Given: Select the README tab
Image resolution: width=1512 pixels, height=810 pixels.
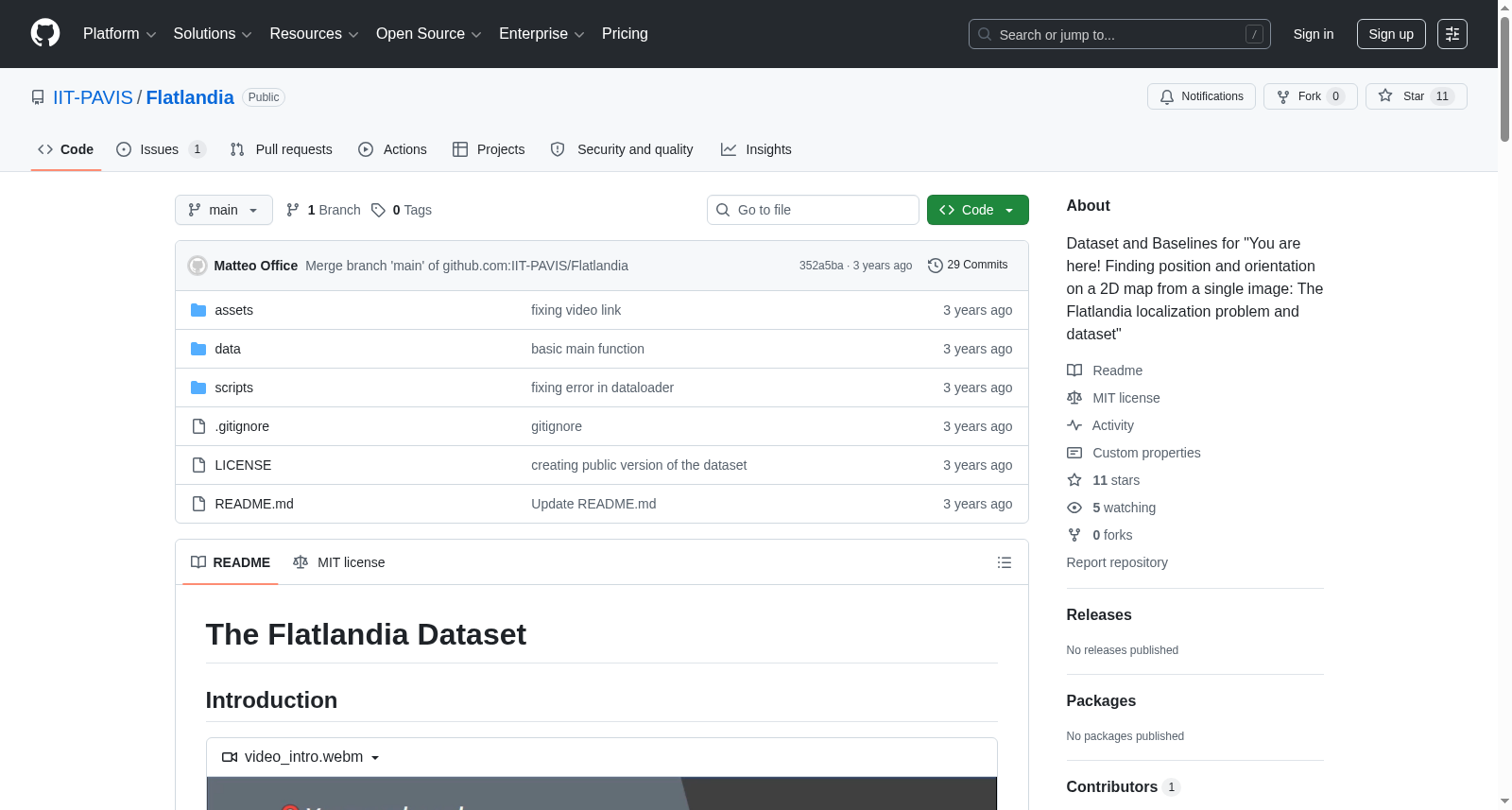Looking at the screenshot, I should tap(231, 562).
